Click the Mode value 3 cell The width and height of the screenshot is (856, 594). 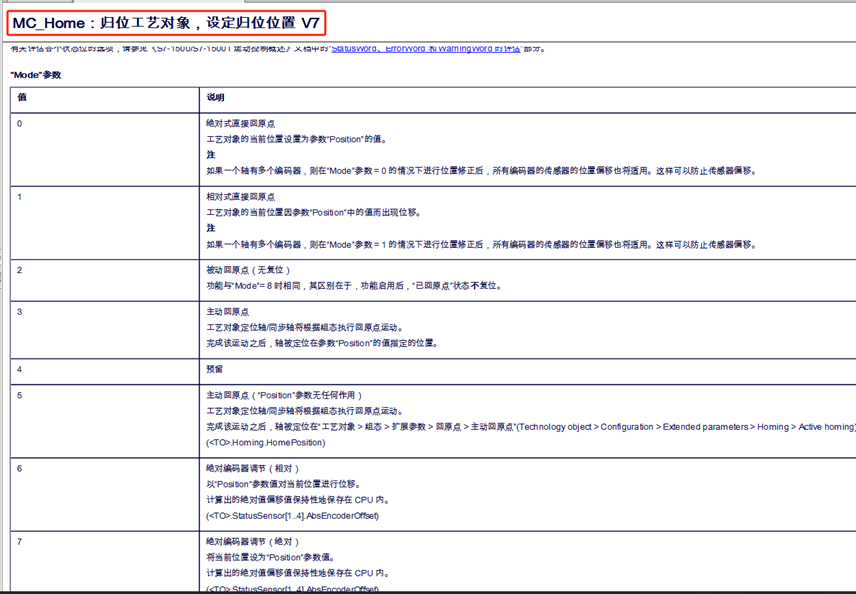20,312
